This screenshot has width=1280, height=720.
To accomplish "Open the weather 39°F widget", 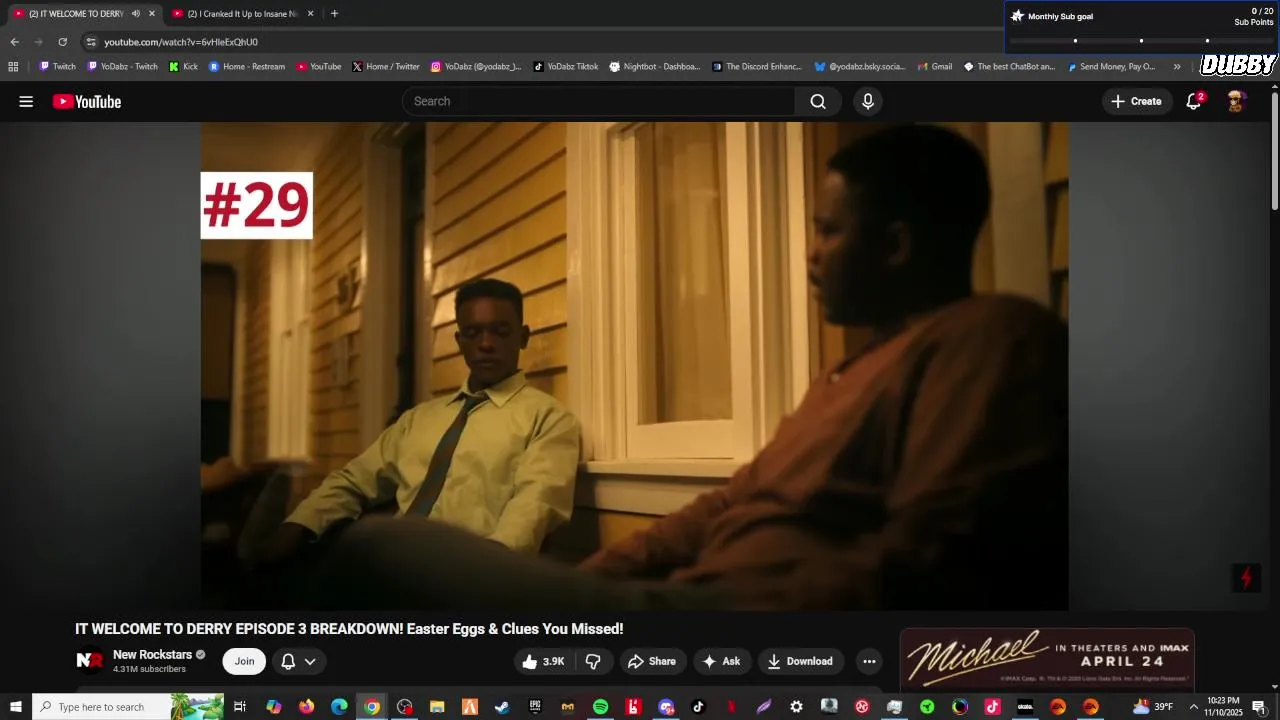I will (x=1153, y=707).
